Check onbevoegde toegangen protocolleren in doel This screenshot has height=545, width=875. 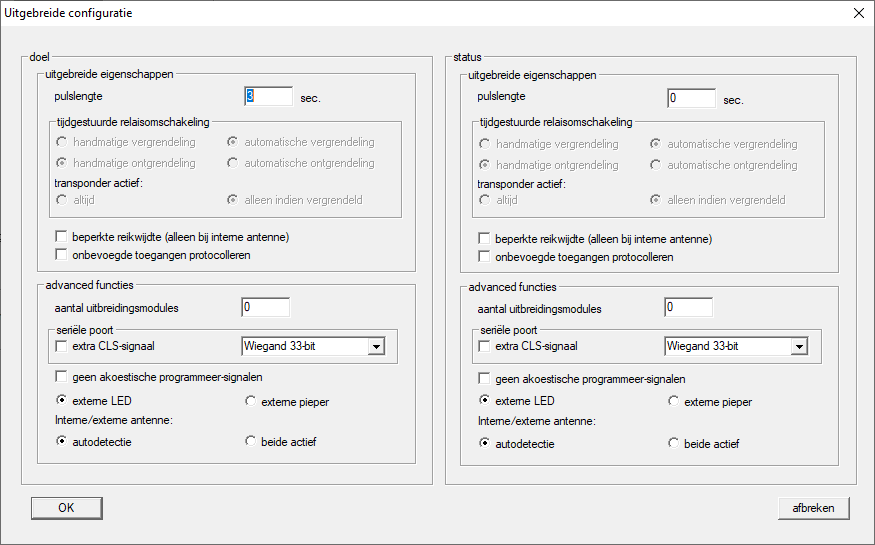[x=63, y=255]
